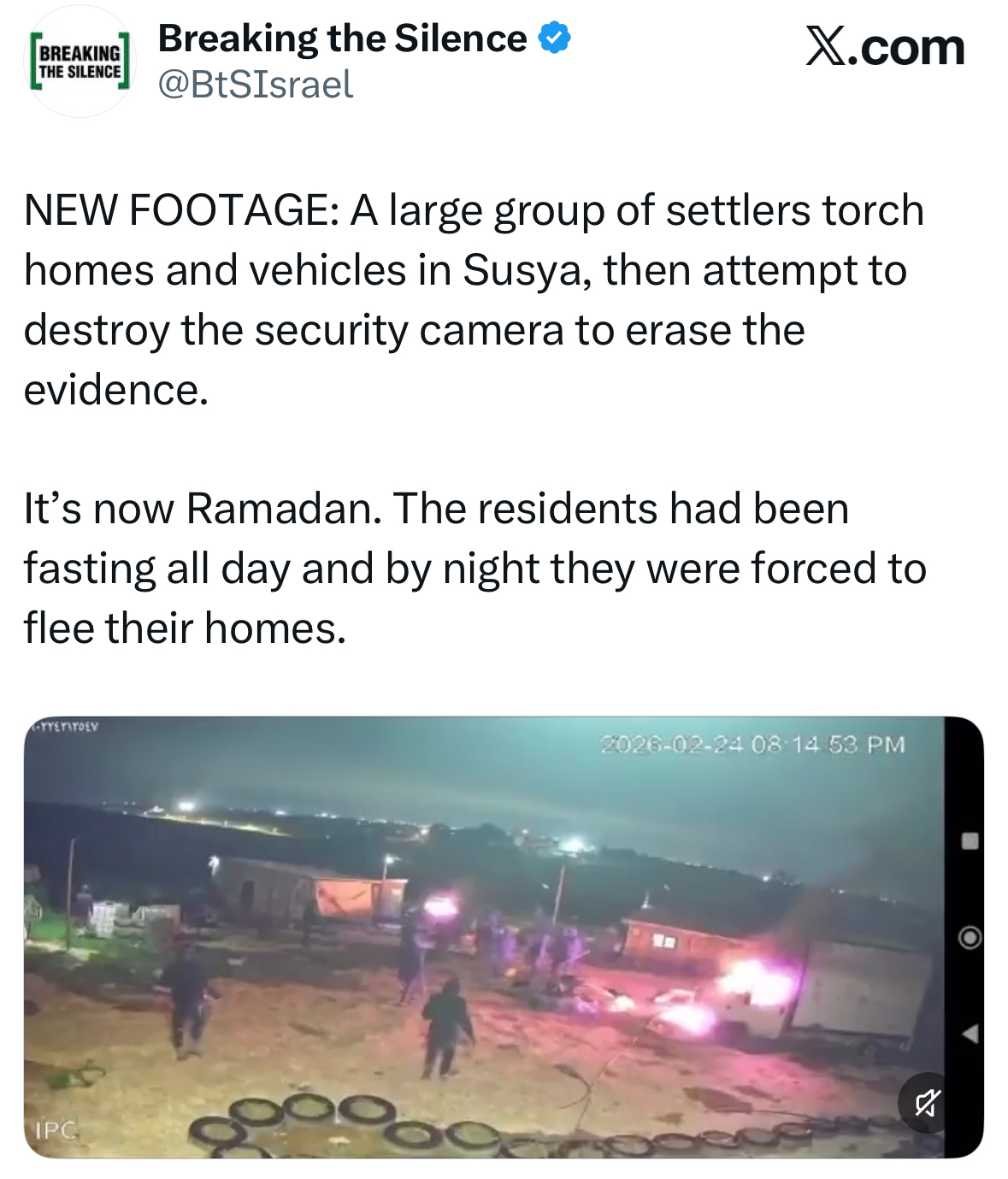Click the camera ID text in the video's top-left corner
Screen dimensions: 1008x1179
[65, 727]
